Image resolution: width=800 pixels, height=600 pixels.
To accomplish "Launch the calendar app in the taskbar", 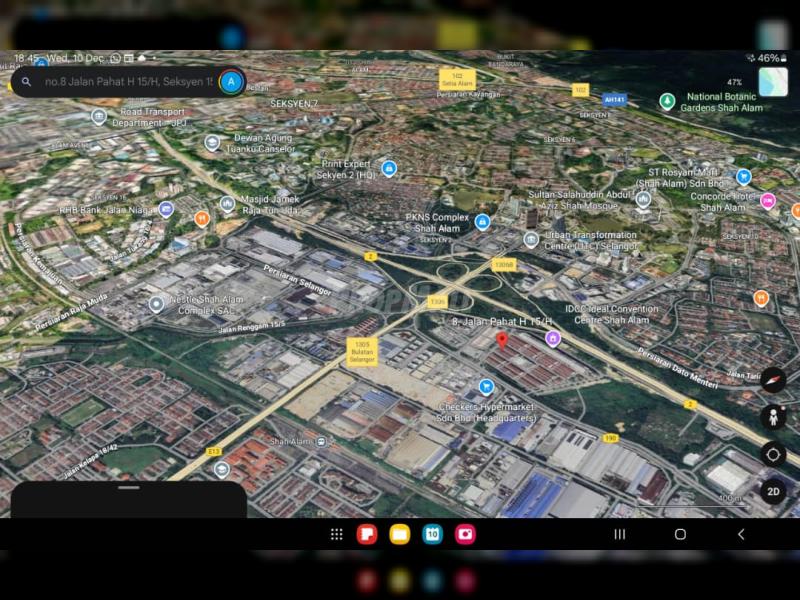I will (432, 534).
